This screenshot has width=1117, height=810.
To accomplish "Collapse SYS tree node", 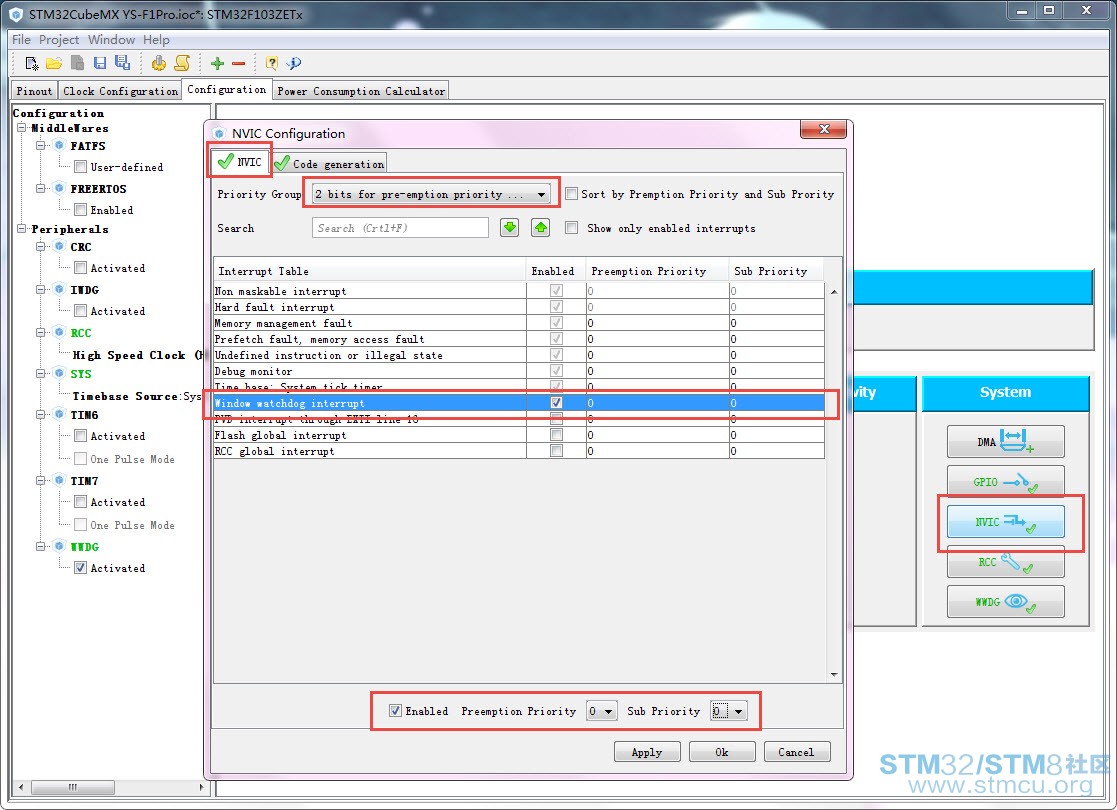I will point(41,373).
